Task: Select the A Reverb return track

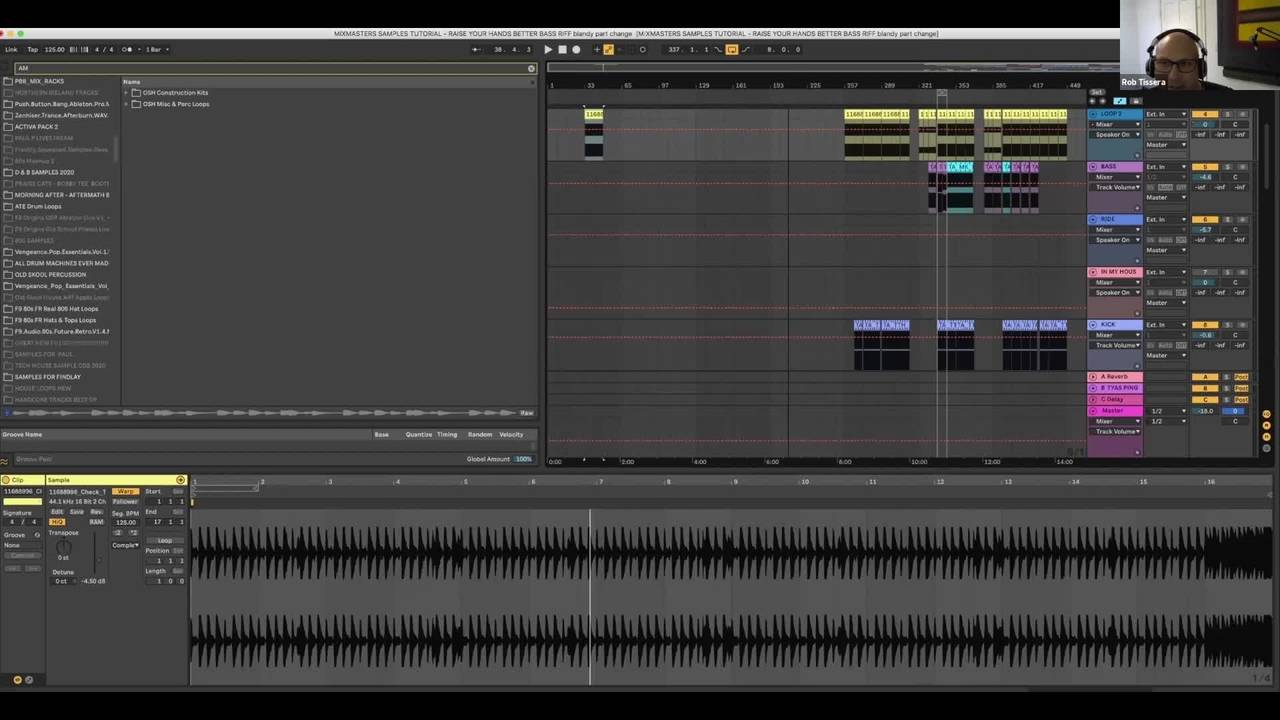Action: coord(1114,377)
